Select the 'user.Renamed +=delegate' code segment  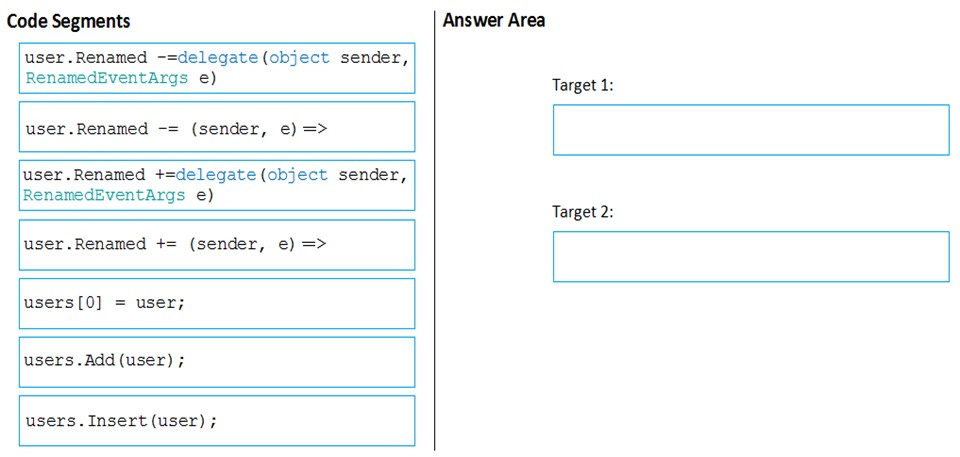217,185
